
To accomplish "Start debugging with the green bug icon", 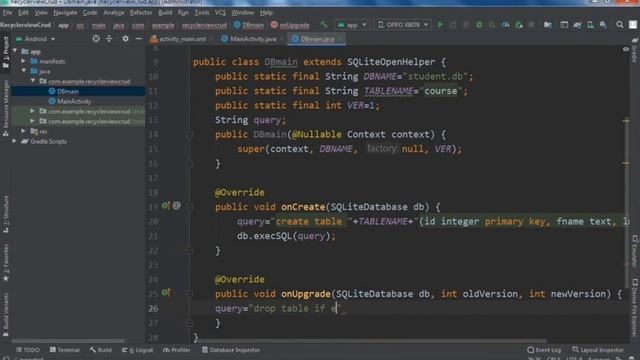I will pyautogui.click(x=479, y=25).
